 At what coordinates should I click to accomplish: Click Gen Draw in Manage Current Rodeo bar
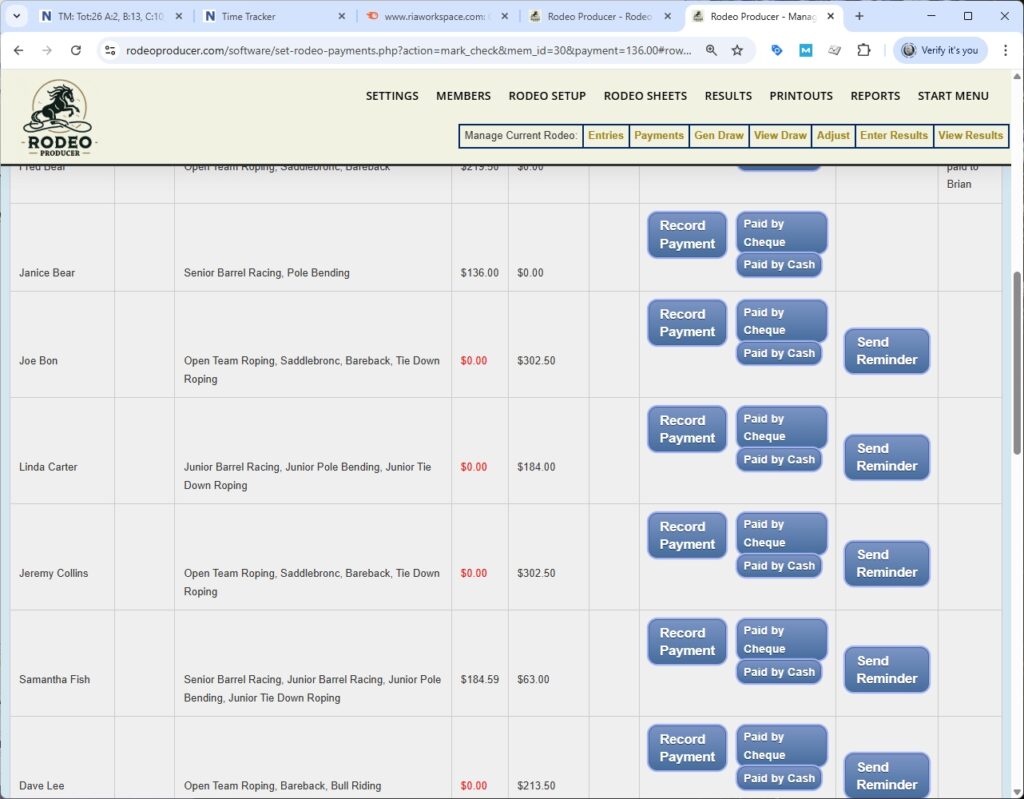pos(719,136)
